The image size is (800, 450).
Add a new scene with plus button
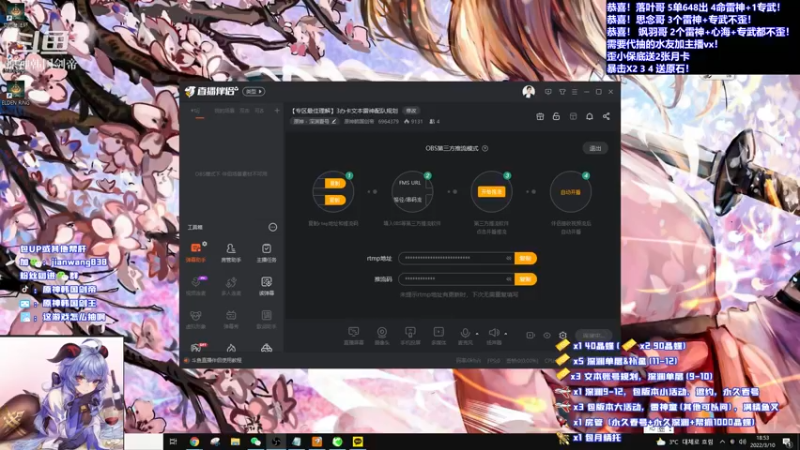pos(277,111)
